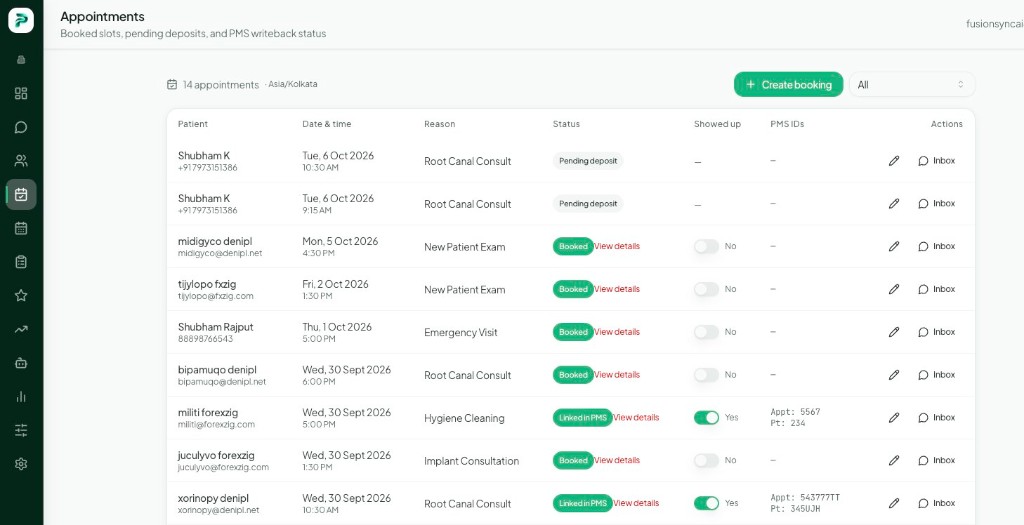Open the sliders icon in sidebar
The height and width of the screenshot is (525, 1024).
(x=21, y=430)
